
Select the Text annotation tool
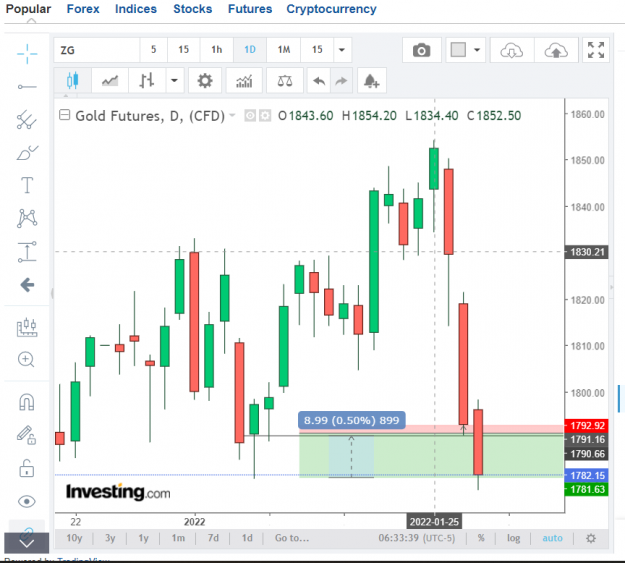point(27,185)
